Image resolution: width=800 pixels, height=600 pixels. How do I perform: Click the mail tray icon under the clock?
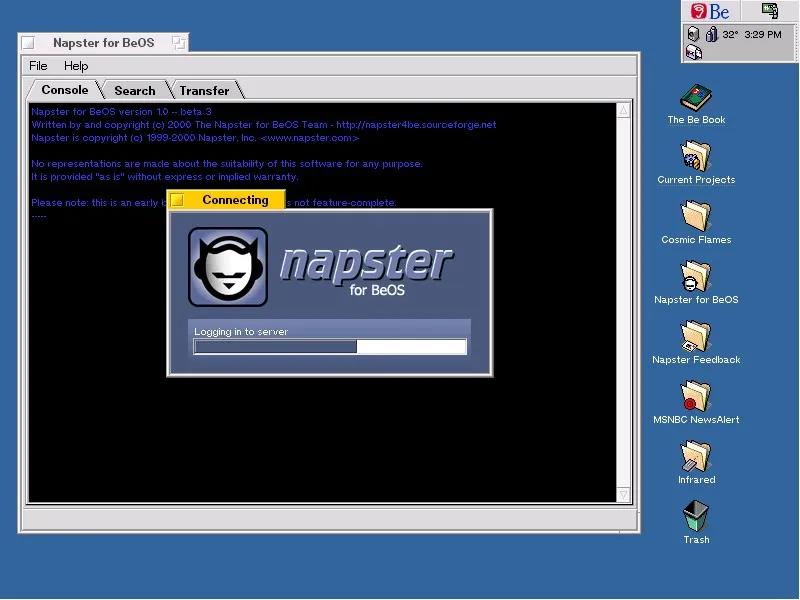click(x=694, y=52)
